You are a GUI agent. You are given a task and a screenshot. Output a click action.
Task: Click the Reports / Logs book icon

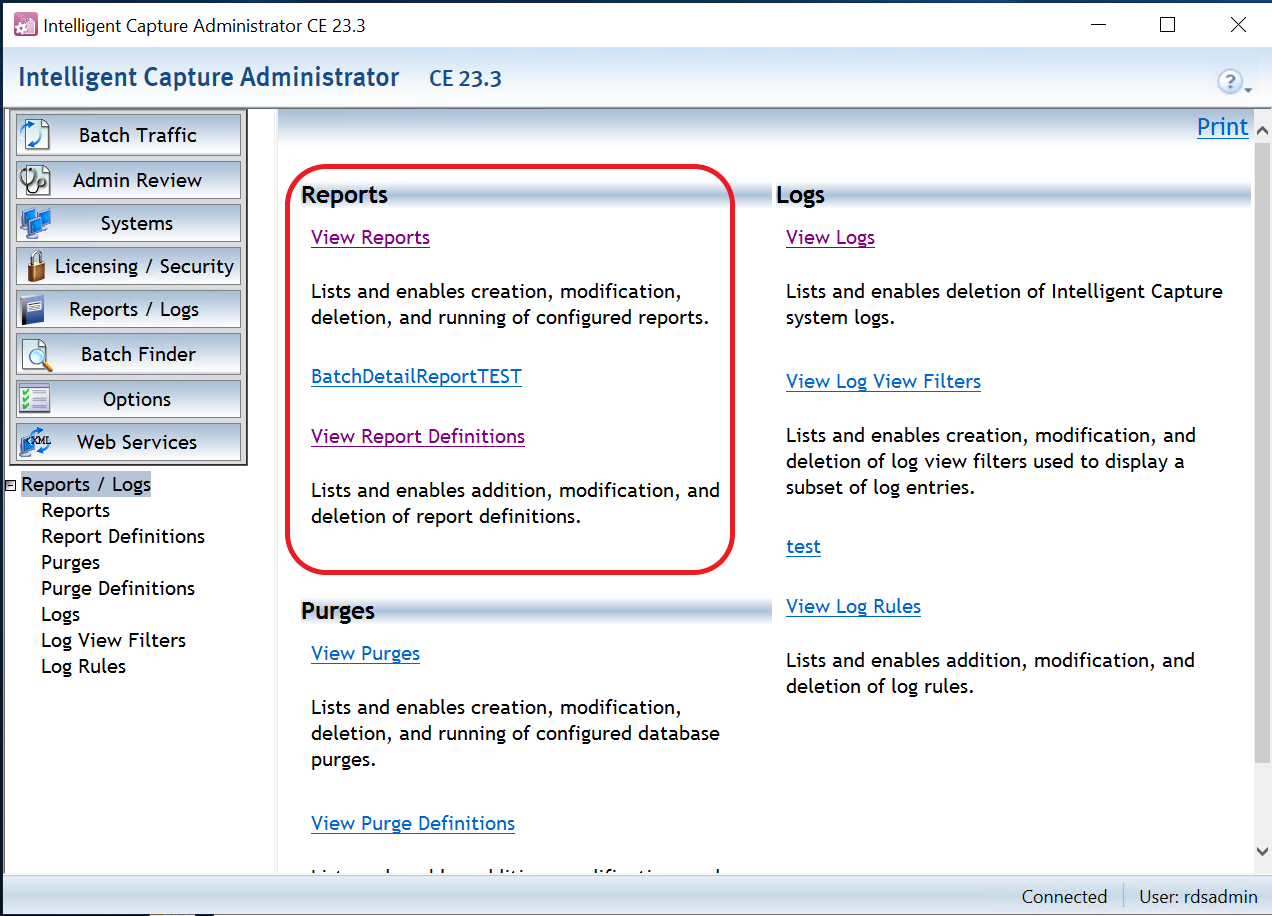pos(33,310)
